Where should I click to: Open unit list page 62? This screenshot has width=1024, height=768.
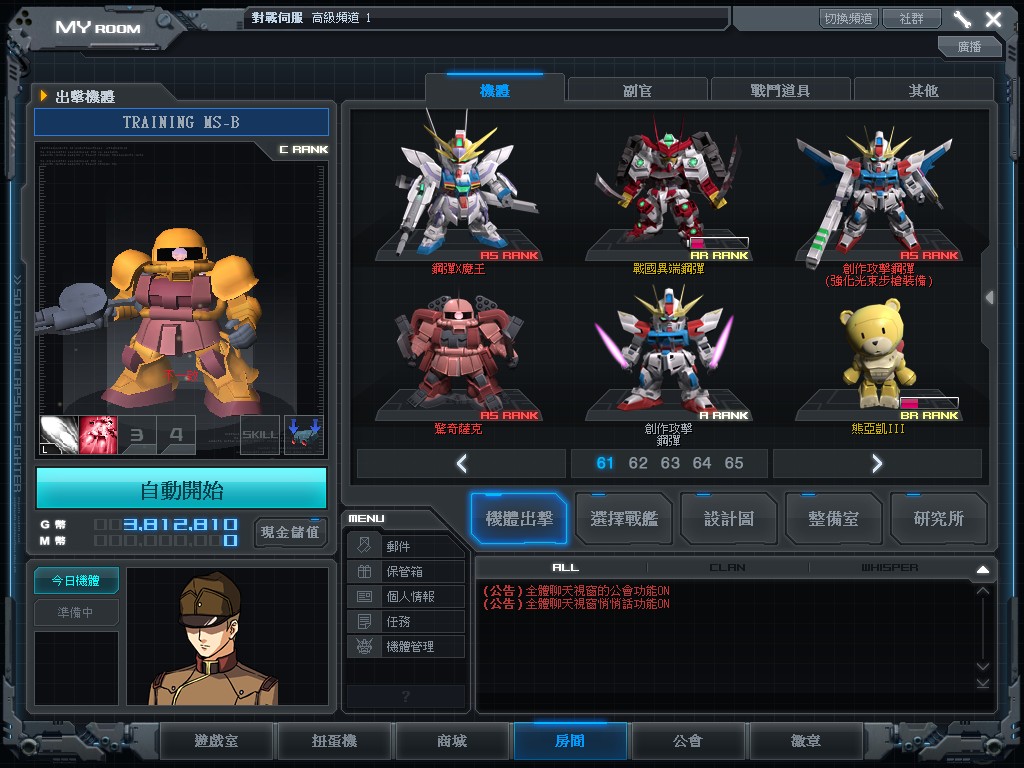(637, 463)
